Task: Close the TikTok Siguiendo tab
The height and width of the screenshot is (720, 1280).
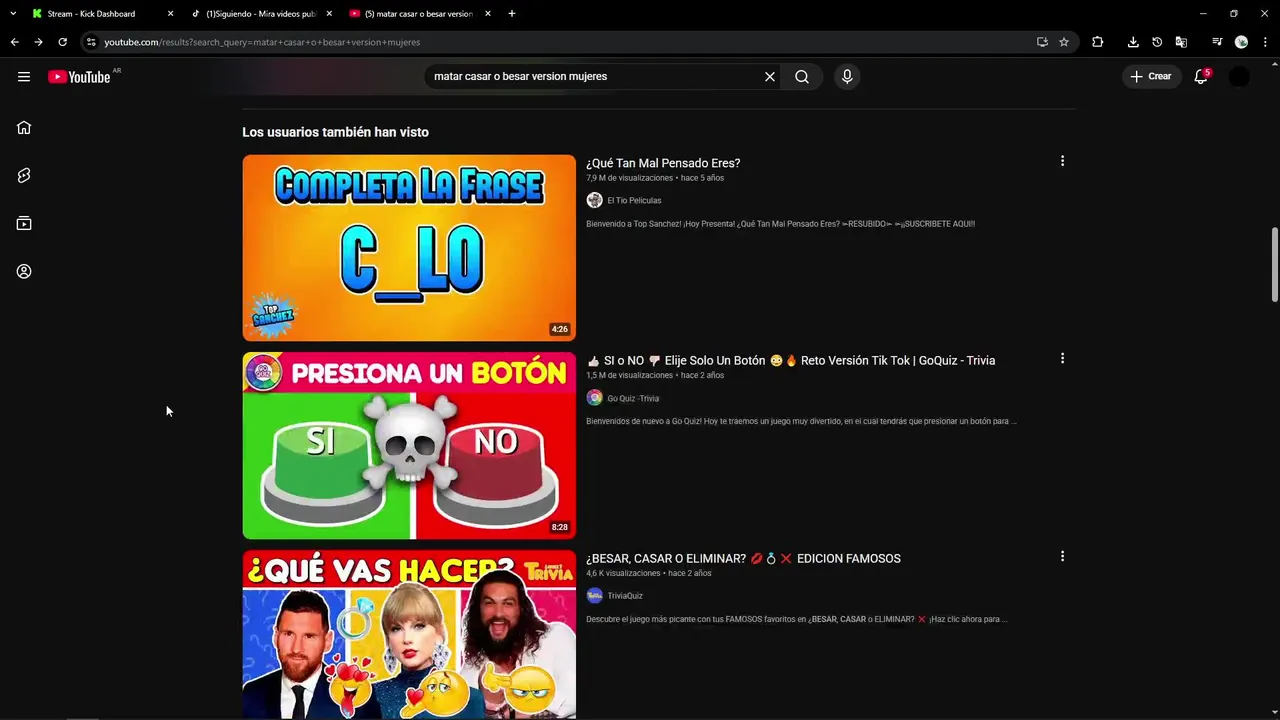Action: tap(329, 14)
